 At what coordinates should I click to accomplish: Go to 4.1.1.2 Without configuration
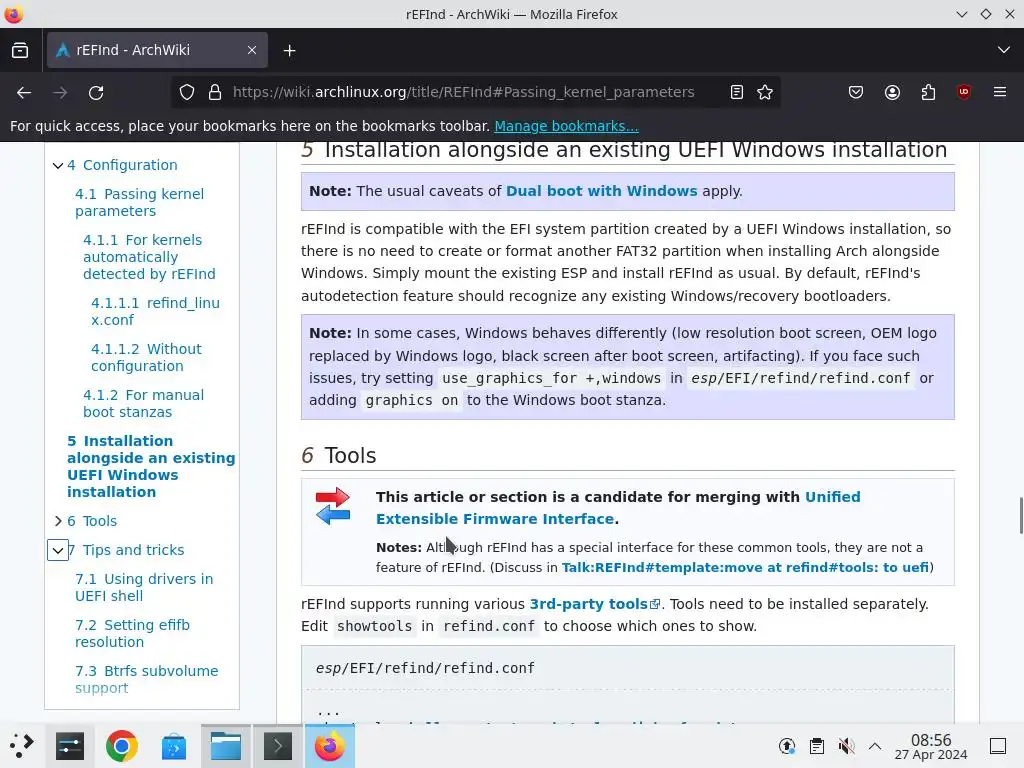(146, 357)
